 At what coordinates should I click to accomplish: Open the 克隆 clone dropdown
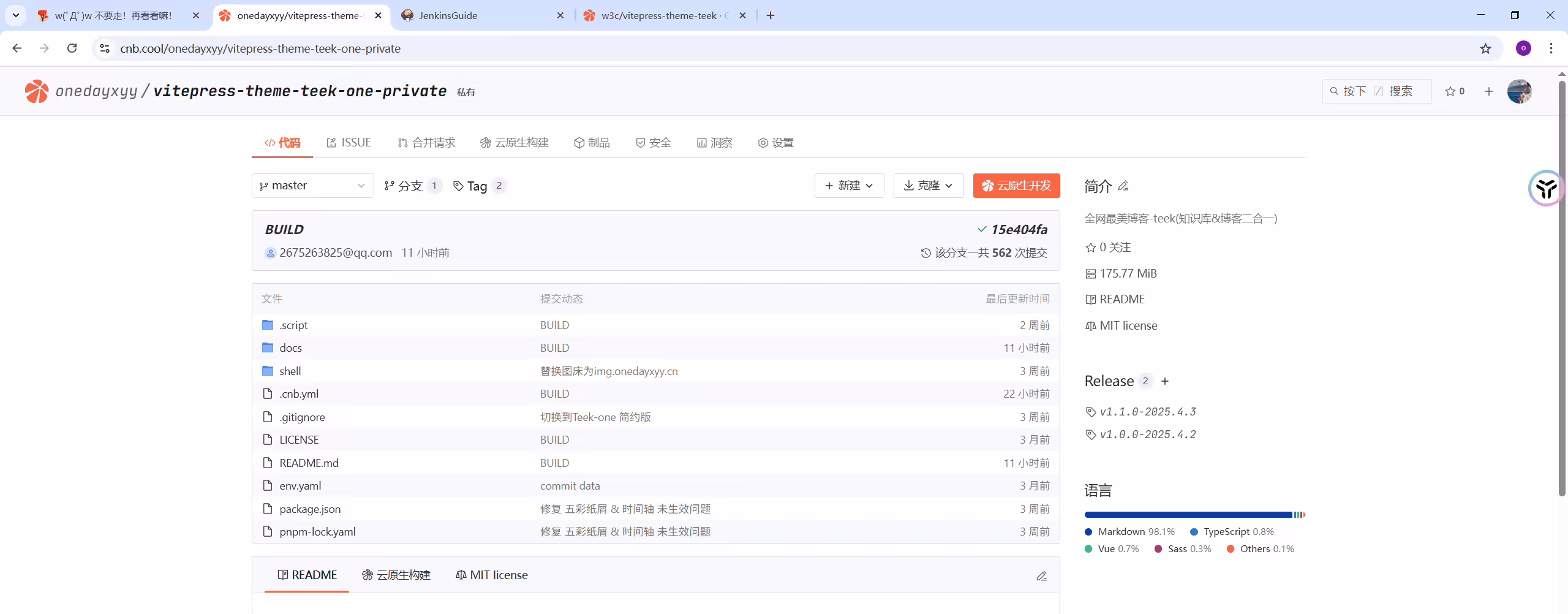coord(929,186)
